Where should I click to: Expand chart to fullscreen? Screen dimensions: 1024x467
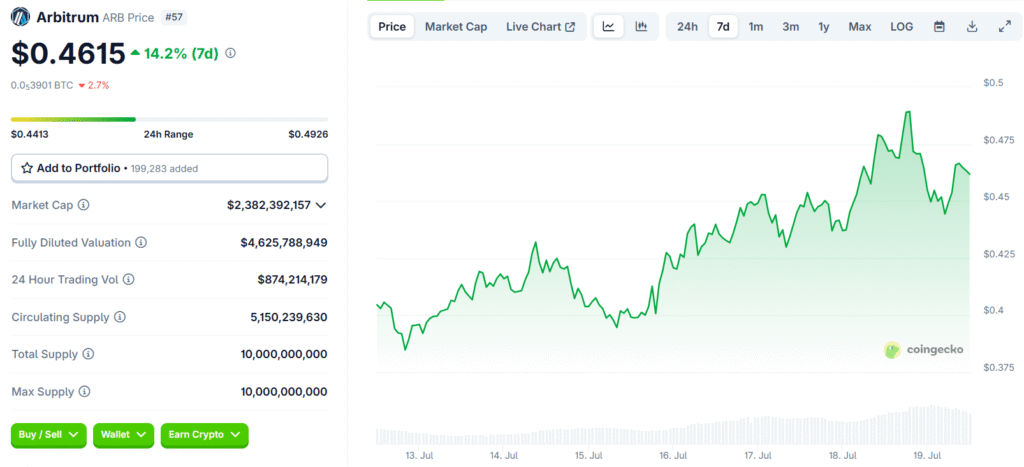(1005, 27)
